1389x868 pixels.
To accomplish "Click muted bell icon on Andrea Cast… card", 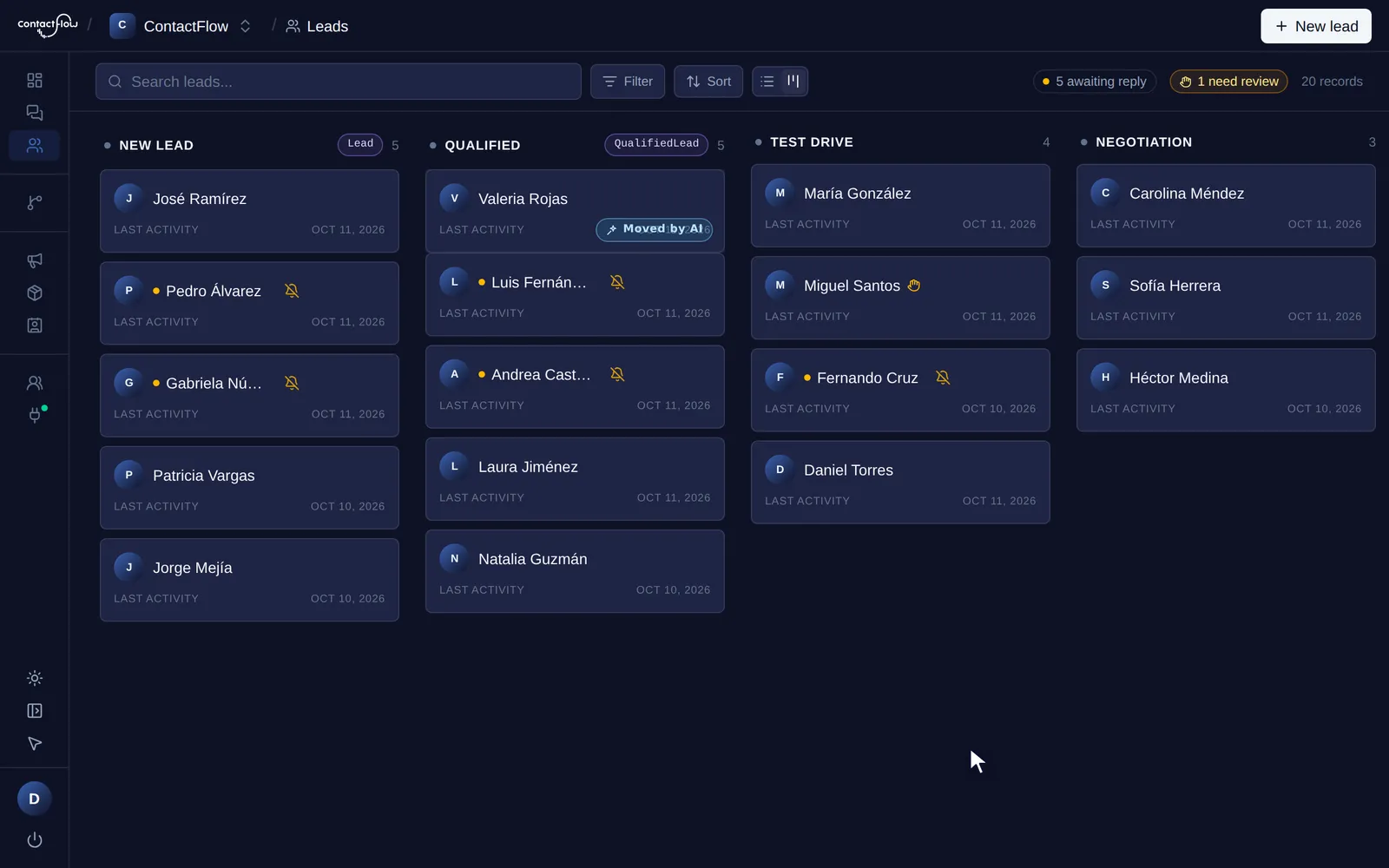I will (x=617, y=374).
